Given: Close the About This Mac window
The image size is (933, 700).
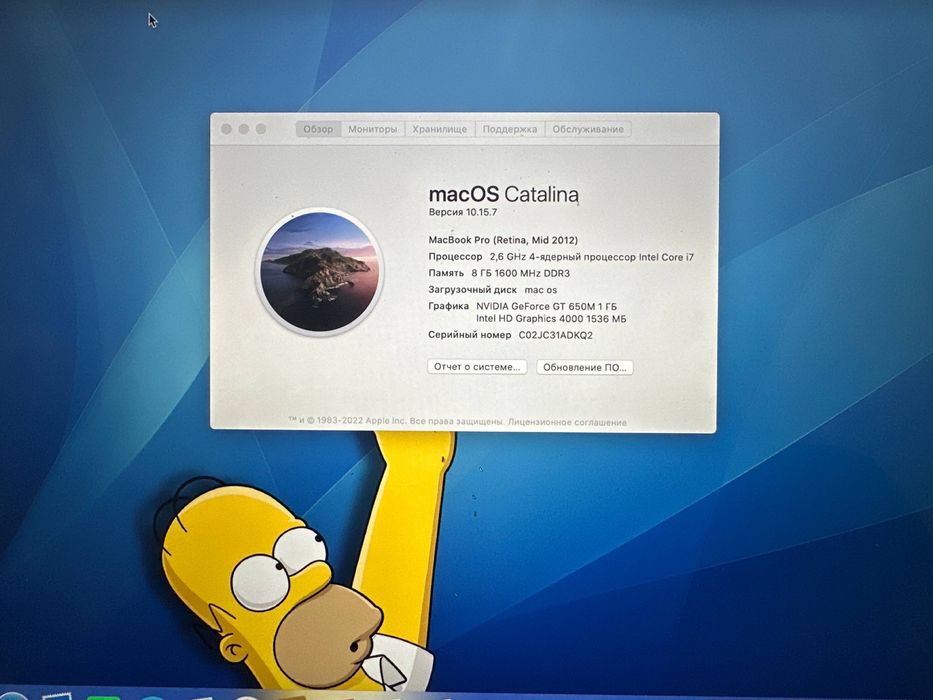Looking at the screenshot, I should (226, 129).
